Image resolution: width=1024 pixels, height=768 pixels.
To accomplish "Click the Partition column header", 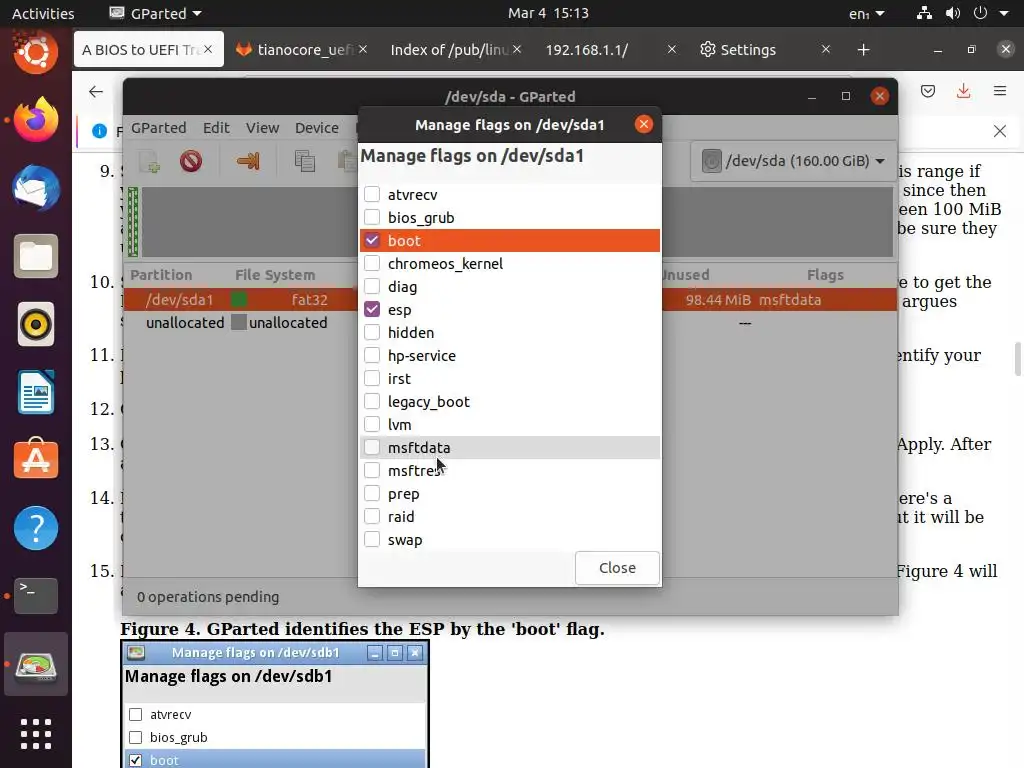I will [161, 275].
